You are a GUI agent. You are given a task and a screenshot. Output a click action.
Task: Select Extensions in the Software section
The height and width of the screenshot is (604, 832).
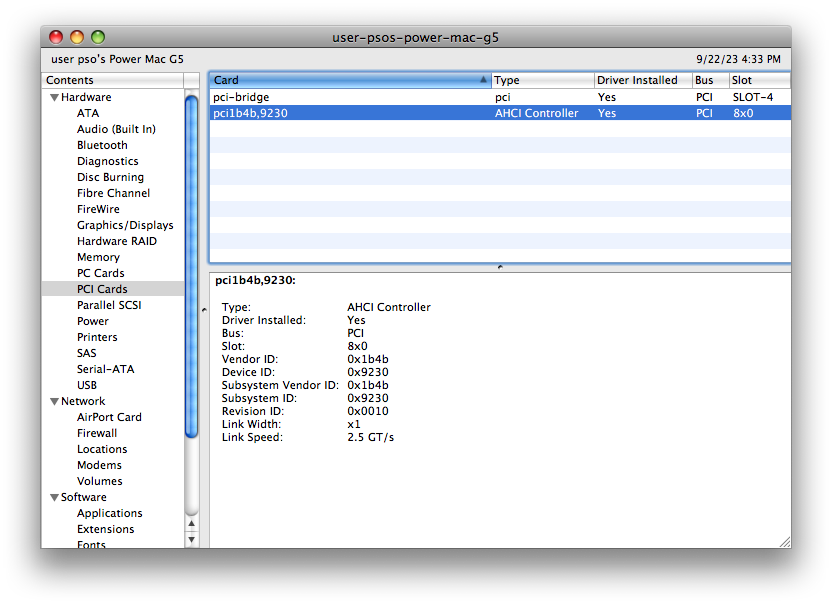tap(105, 529)
